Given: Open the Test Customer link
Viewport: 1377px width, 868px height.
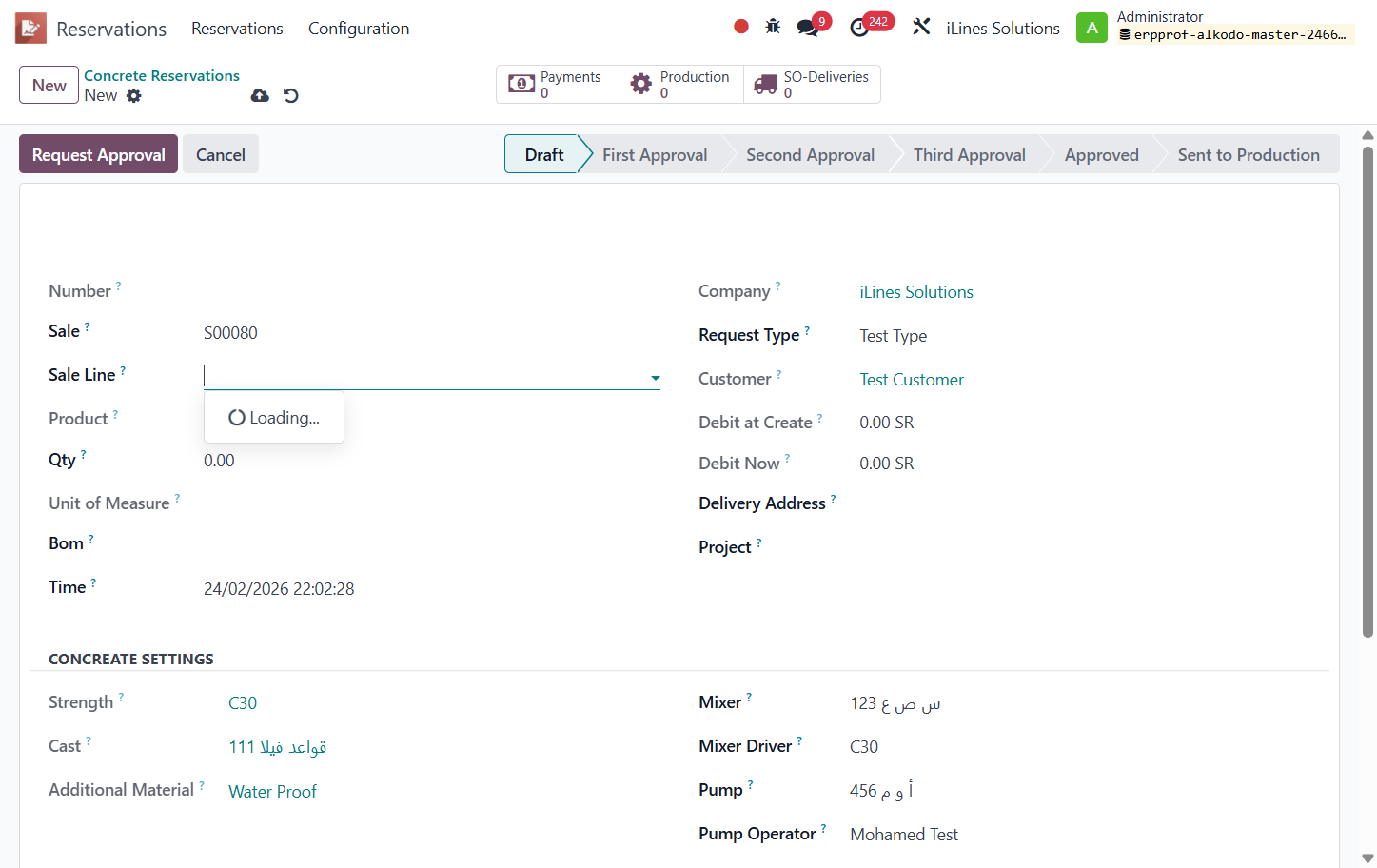Looking at the screenshot, I should (912, 380).
